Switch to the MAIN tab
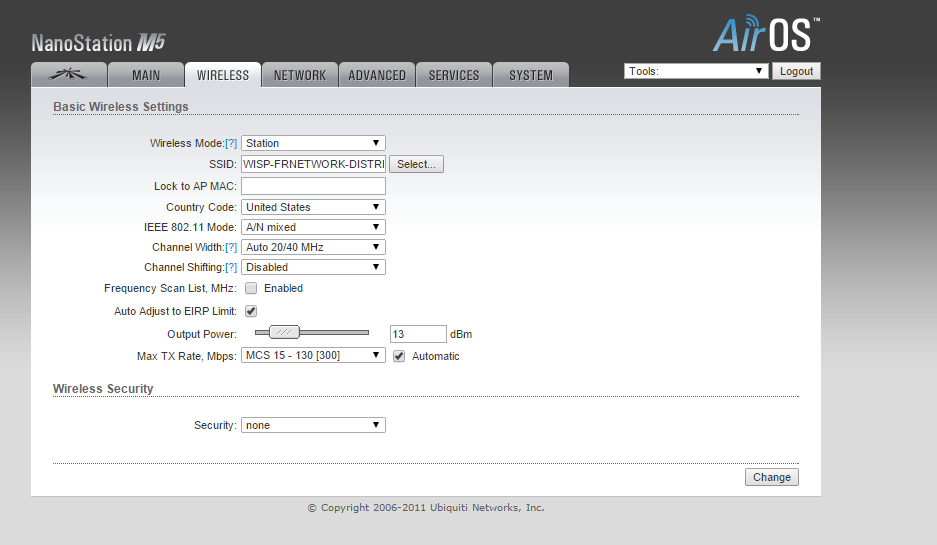This screenshot has width=937, height=545. click(146, 75)
